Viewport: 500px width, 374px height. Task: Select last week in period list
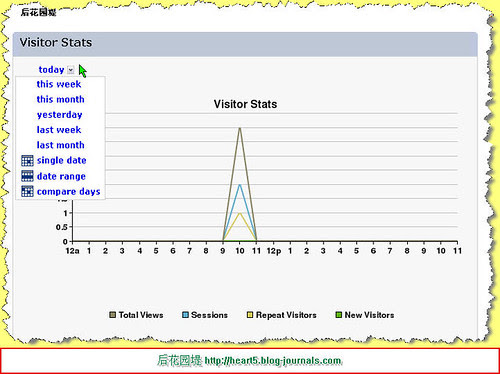(59, 130)
